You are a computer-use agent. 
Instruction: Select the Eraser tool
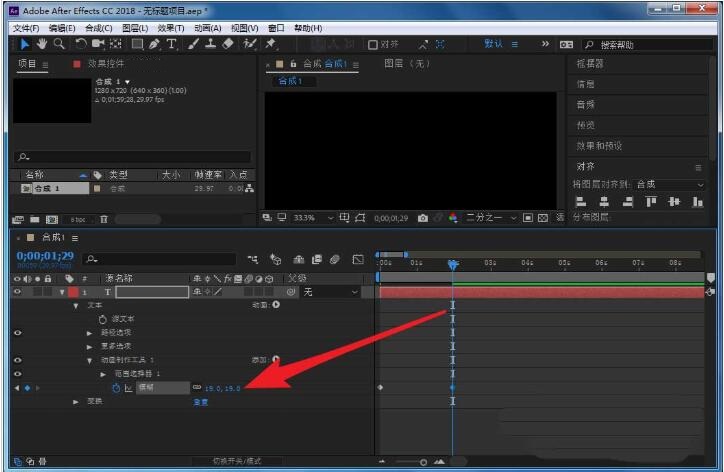(x=228, y=44)
